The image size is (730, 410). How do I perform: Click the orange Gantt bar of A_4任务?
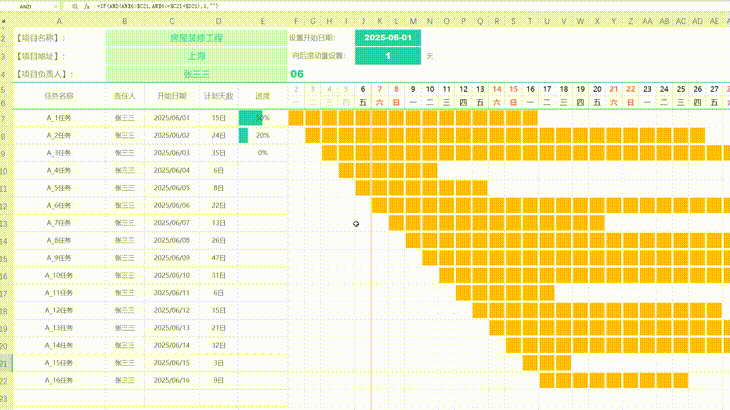[388, 170]
